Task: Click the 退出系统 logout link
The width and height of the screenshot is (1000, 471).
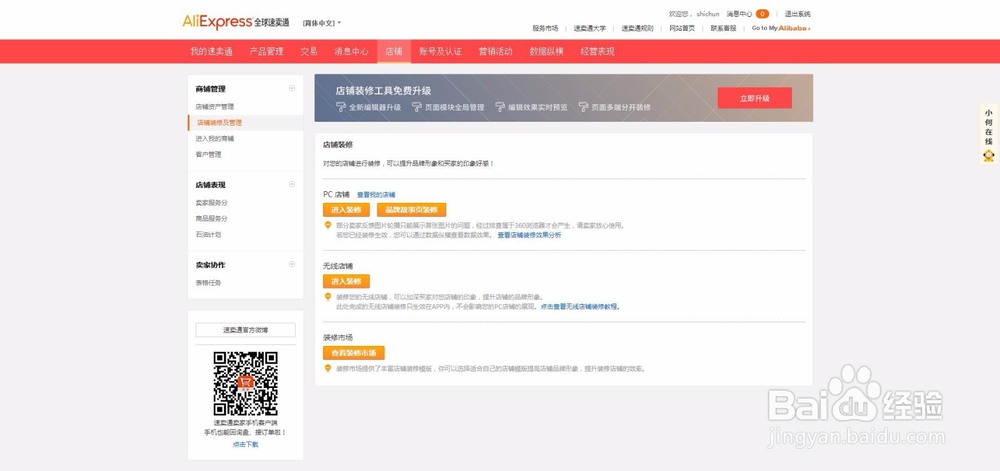Action: click(797, 13)
